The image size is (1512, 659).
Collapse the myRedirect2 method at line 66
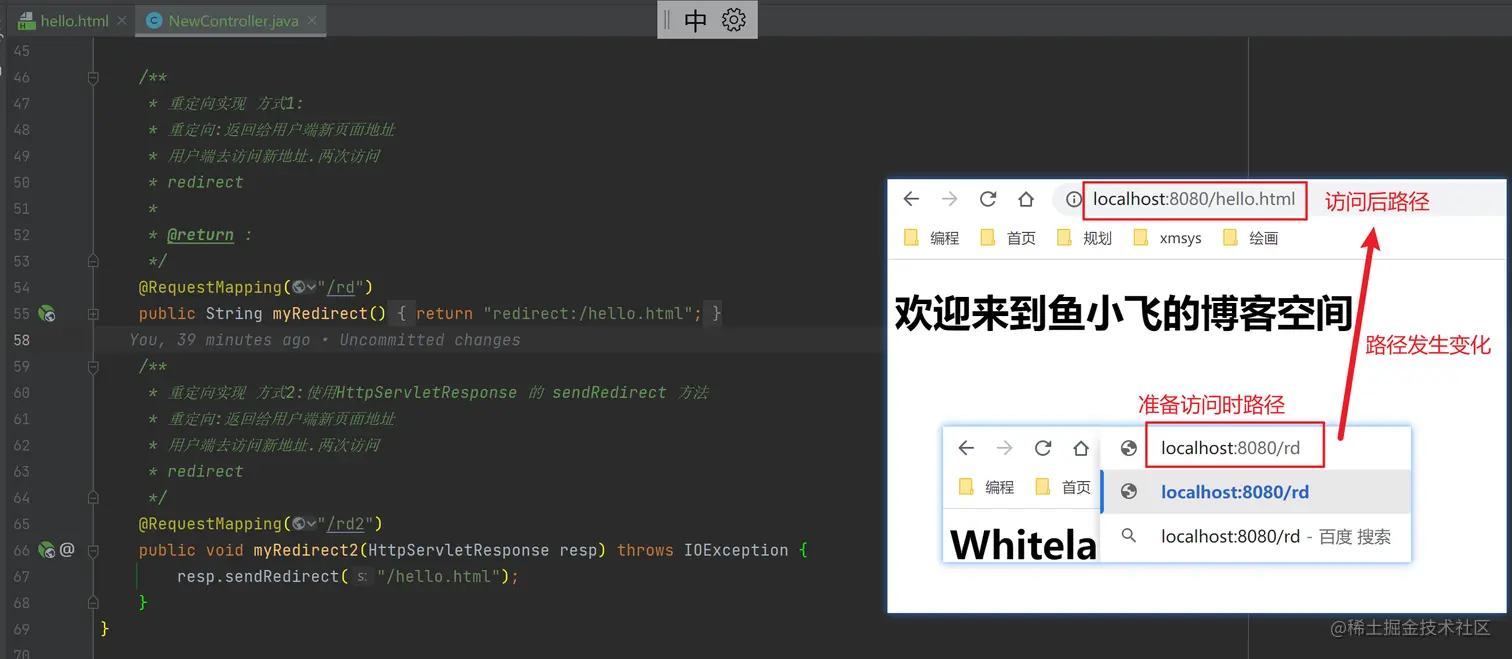[x=93, y=550]
